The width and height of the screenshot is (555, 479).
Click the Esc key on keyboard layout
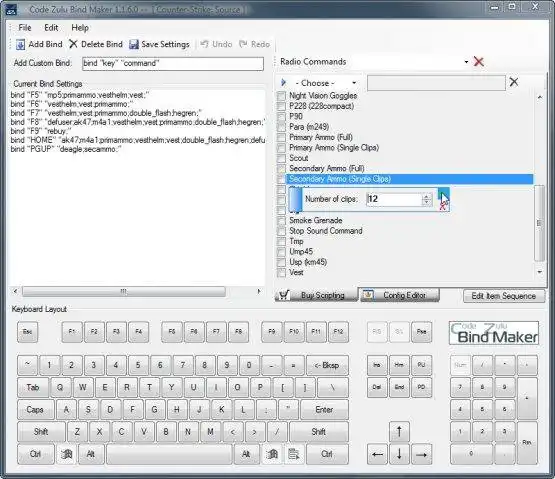(27, 332)
